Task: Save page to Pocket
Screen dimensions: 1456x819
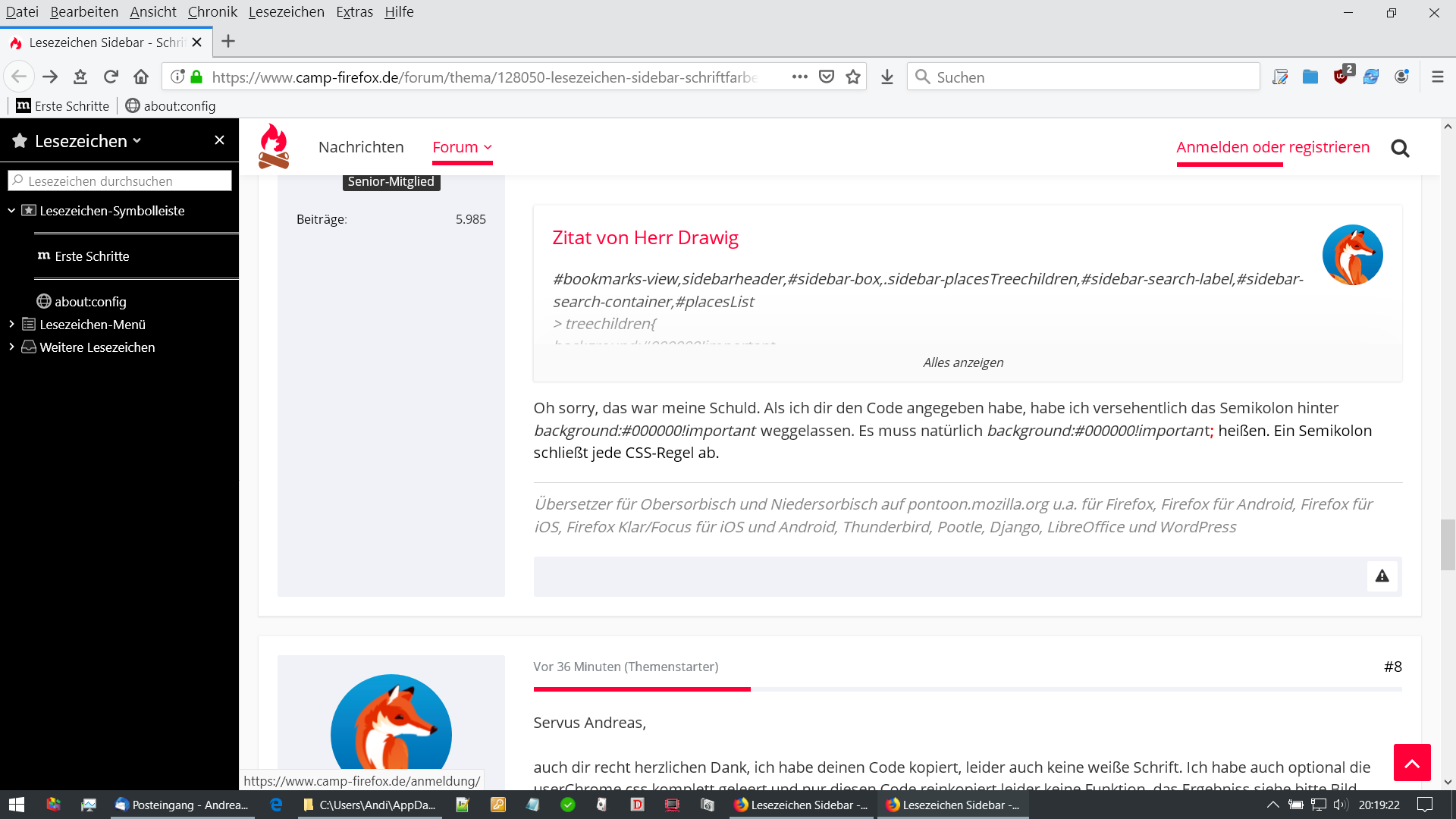Action: coord(827,77)
